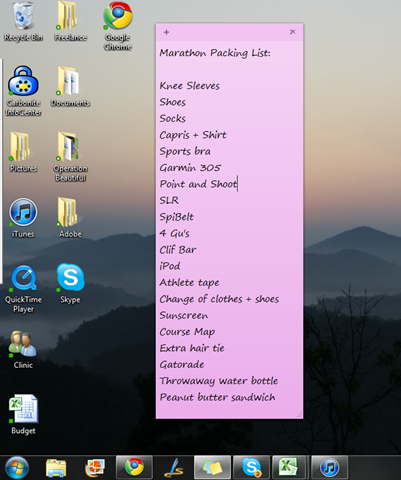Switch to Excel in the taskbar
401x480 pixels.
290,467
